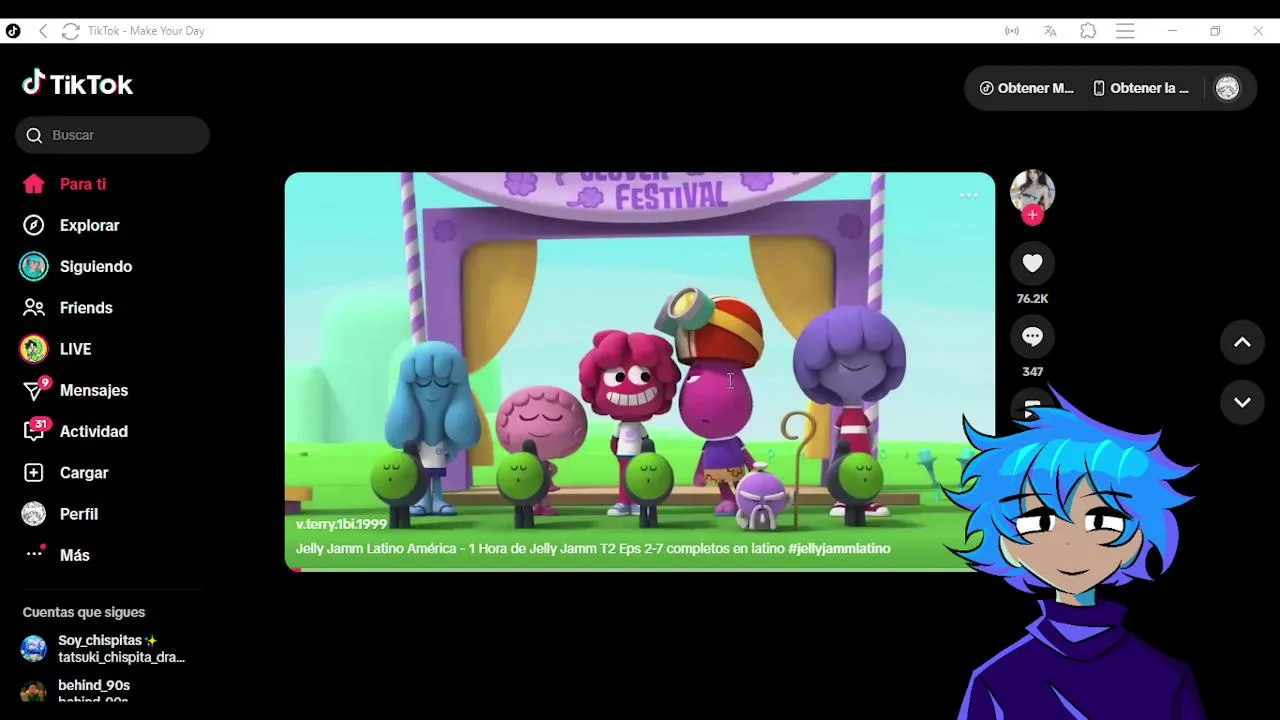Like the video with the heart icon
The width and height of the screenshot is (1280, 720).
(x=1032, y=263)
